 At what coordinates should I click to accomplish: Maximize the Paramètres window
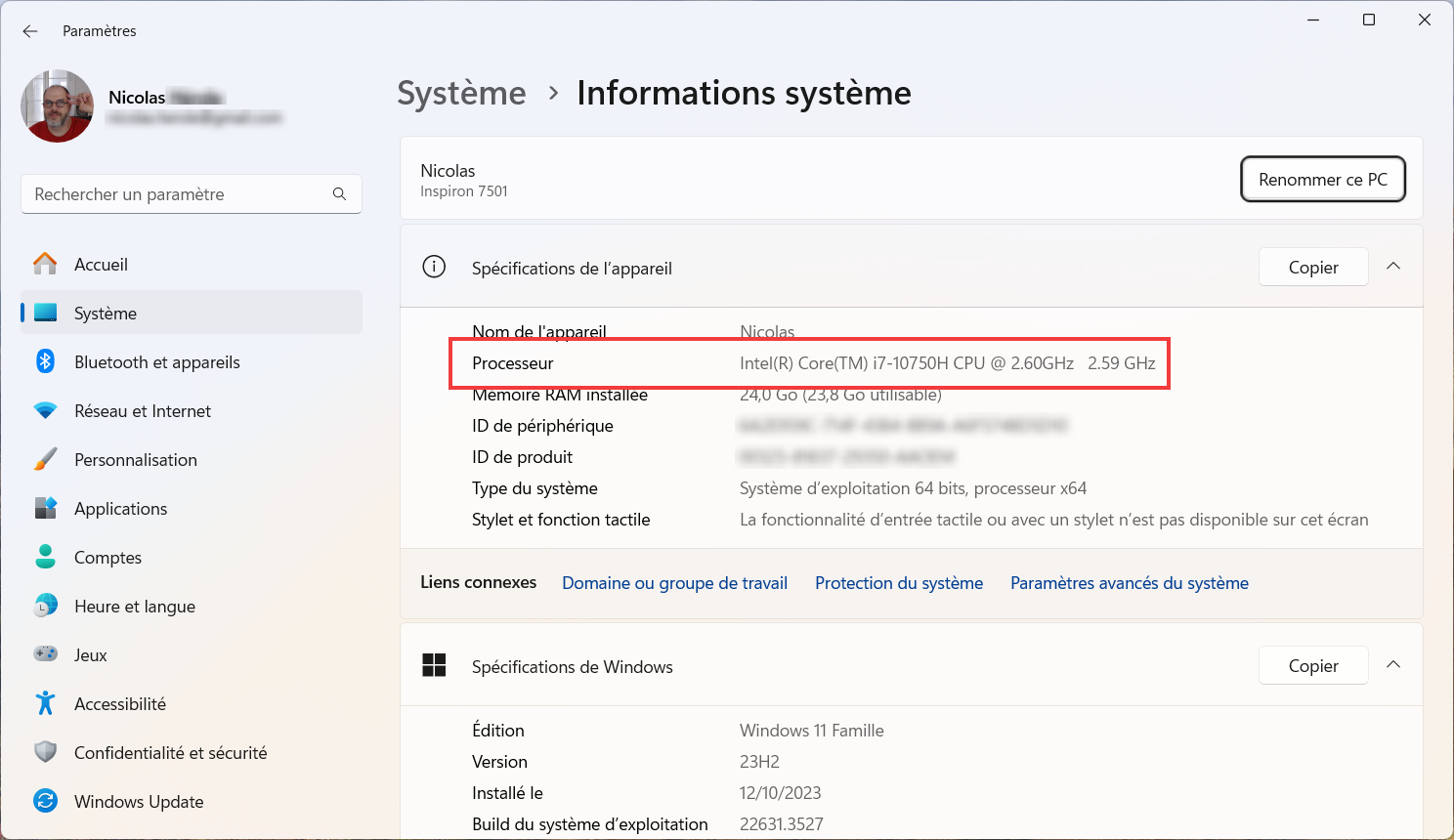tap(1369, 20)
